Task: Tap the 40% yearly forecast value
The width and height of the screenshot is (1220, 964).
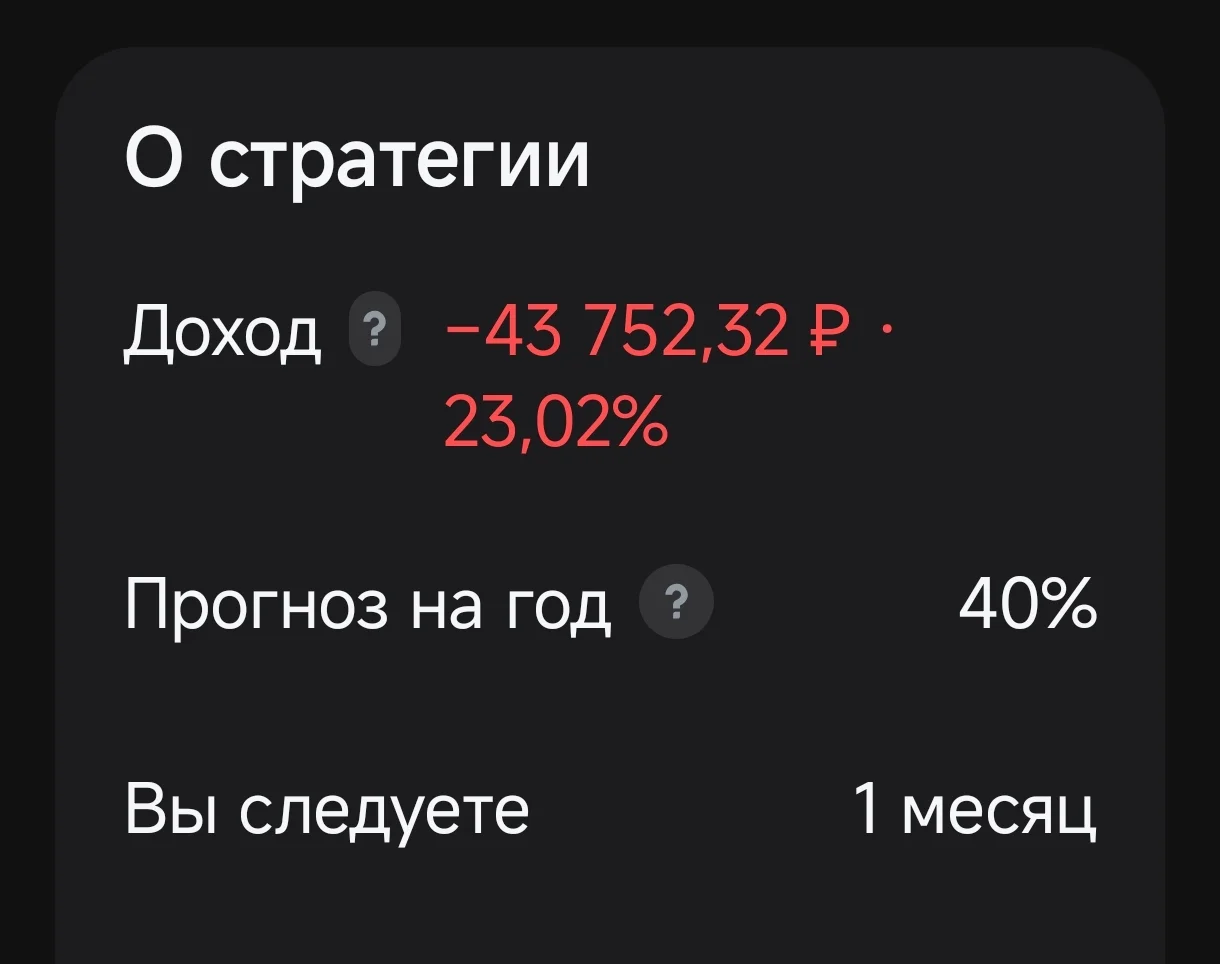Action: point(1027,605)
